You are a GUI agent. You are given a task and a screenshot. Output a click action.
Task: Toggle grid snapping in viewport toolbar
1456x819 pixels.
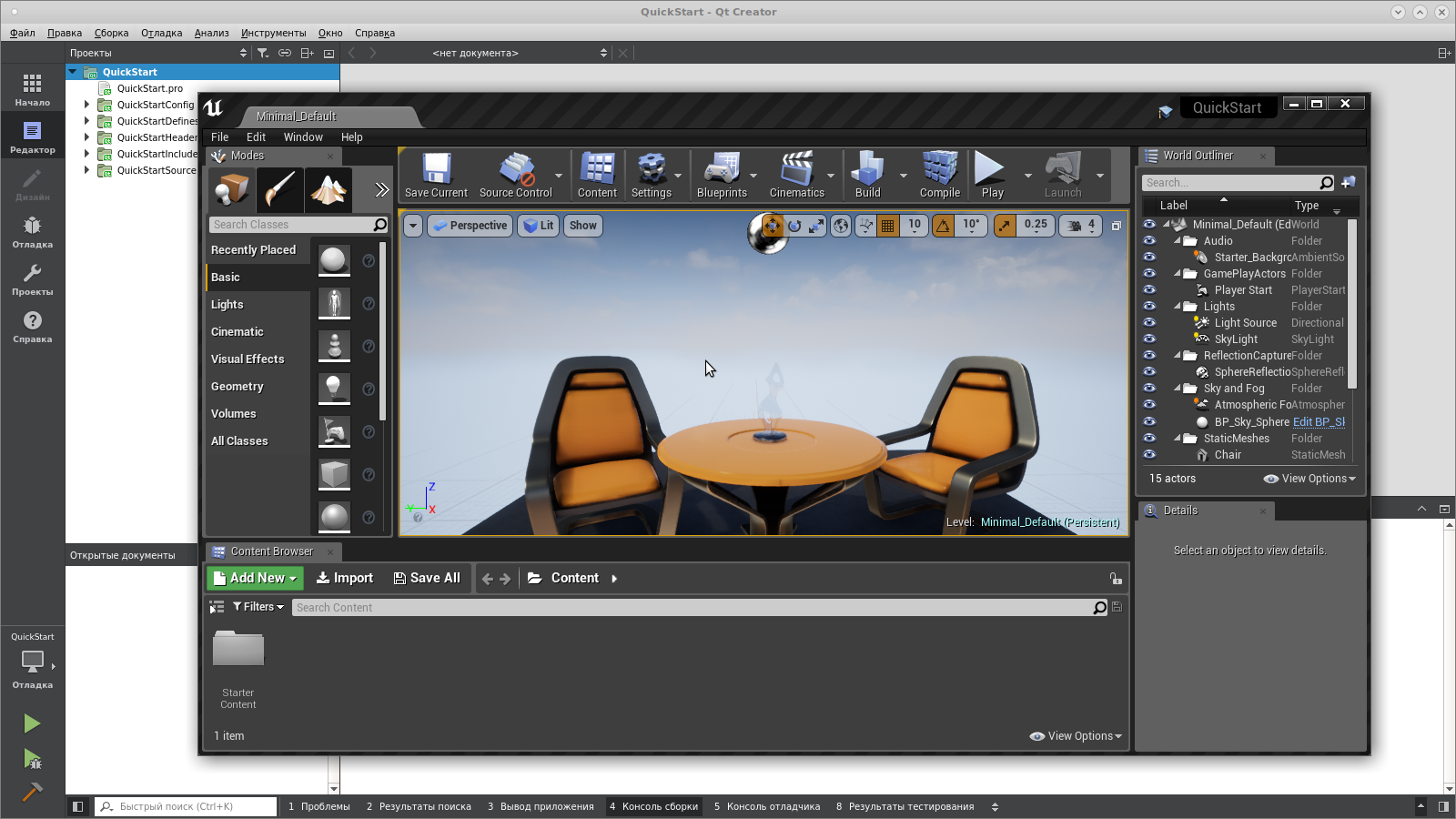tap(887, 225)
